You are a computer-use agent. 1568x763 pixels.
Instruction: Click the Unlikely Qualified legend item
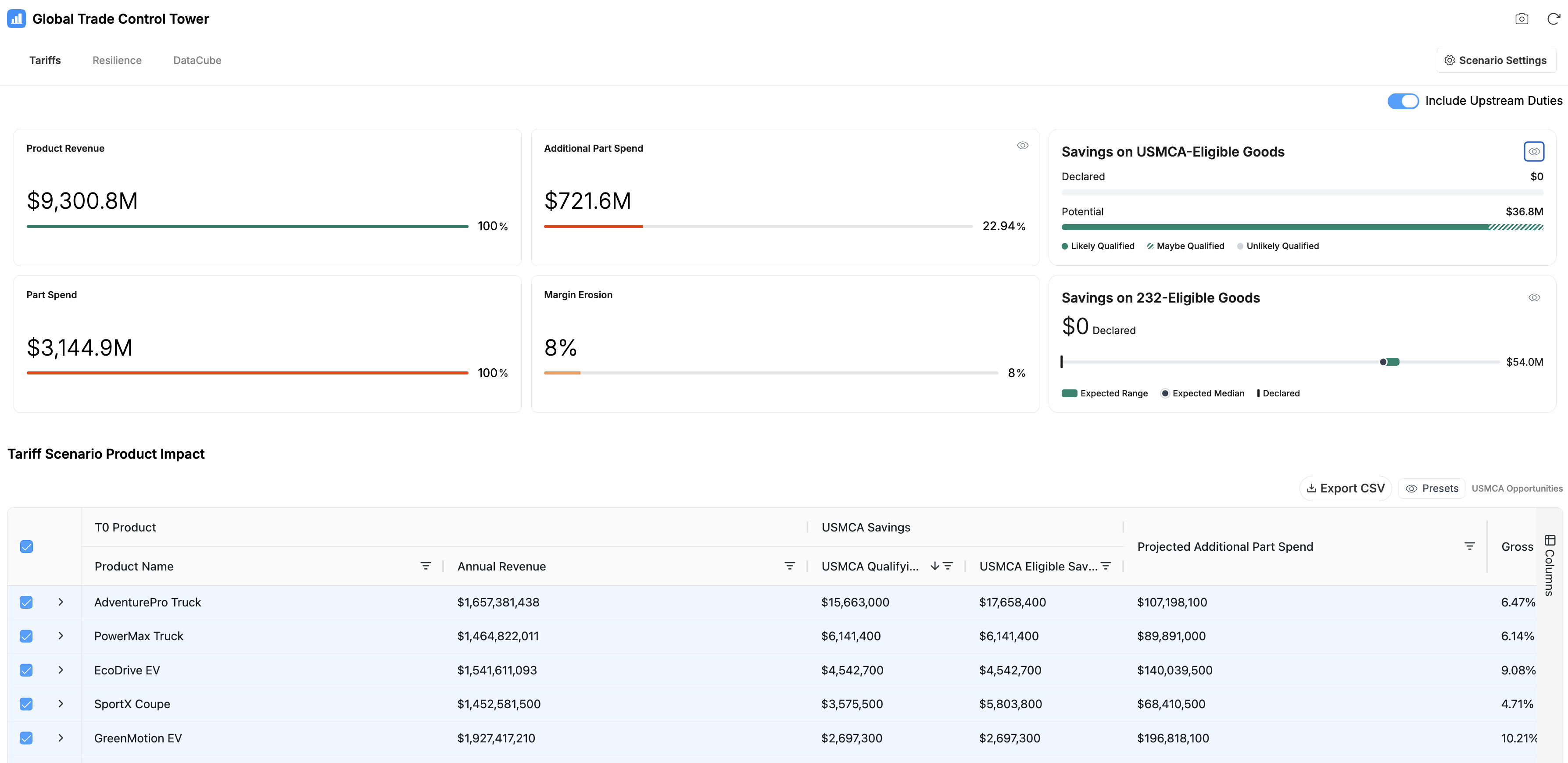(x=1278, y=246)
